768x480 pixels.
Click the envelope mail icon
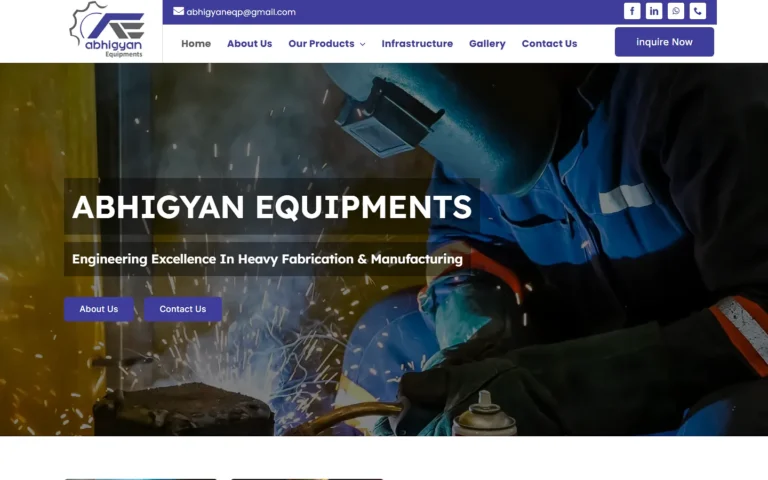click(178, 11)
